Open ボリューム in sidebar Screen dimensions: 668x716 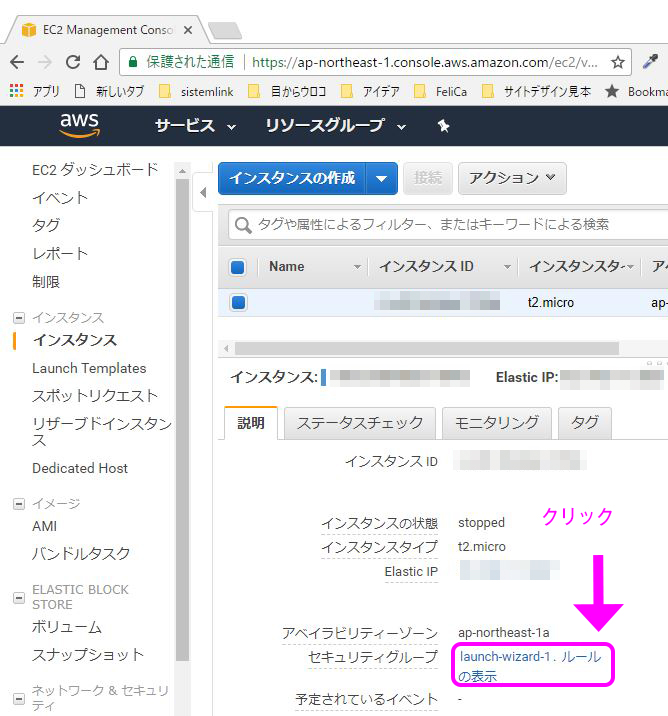tap(67, 627)
